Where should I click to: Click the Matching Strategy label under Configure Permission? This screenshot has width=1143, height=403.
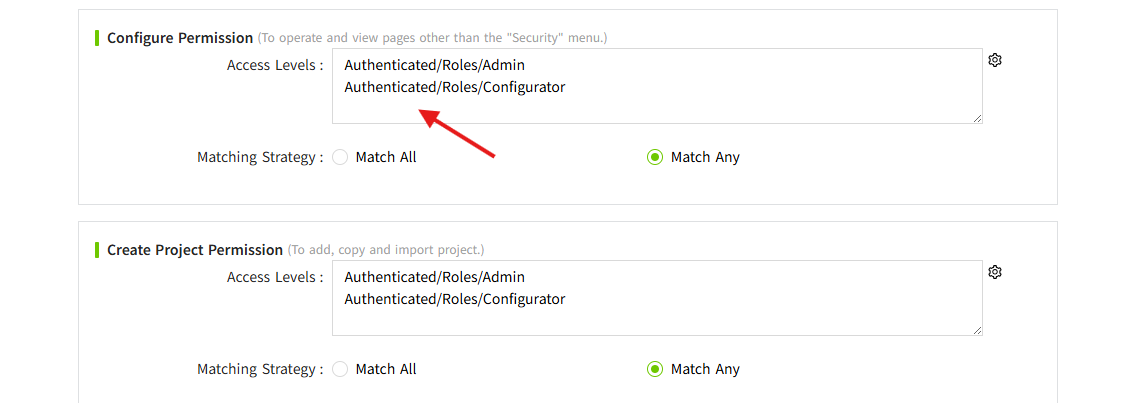259,157
